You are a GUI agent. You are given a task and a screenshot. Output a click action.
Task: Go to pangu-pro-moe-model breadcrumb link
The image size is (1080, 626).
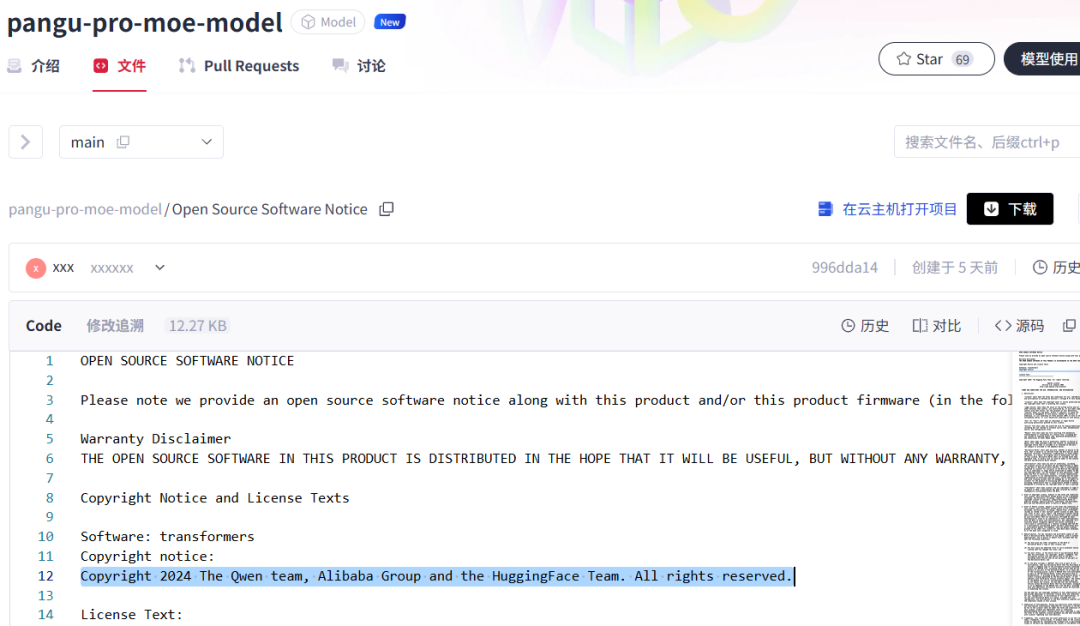click(x=85, y=209)
